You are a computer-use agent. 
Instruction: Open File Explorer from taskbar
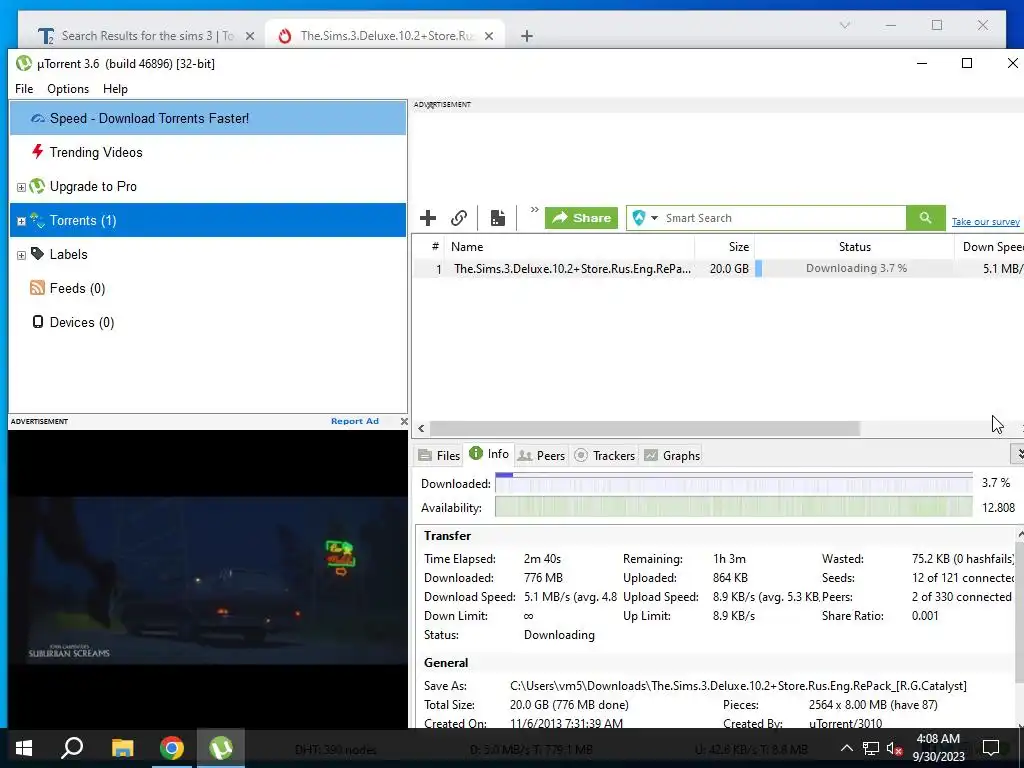(122, 748)
